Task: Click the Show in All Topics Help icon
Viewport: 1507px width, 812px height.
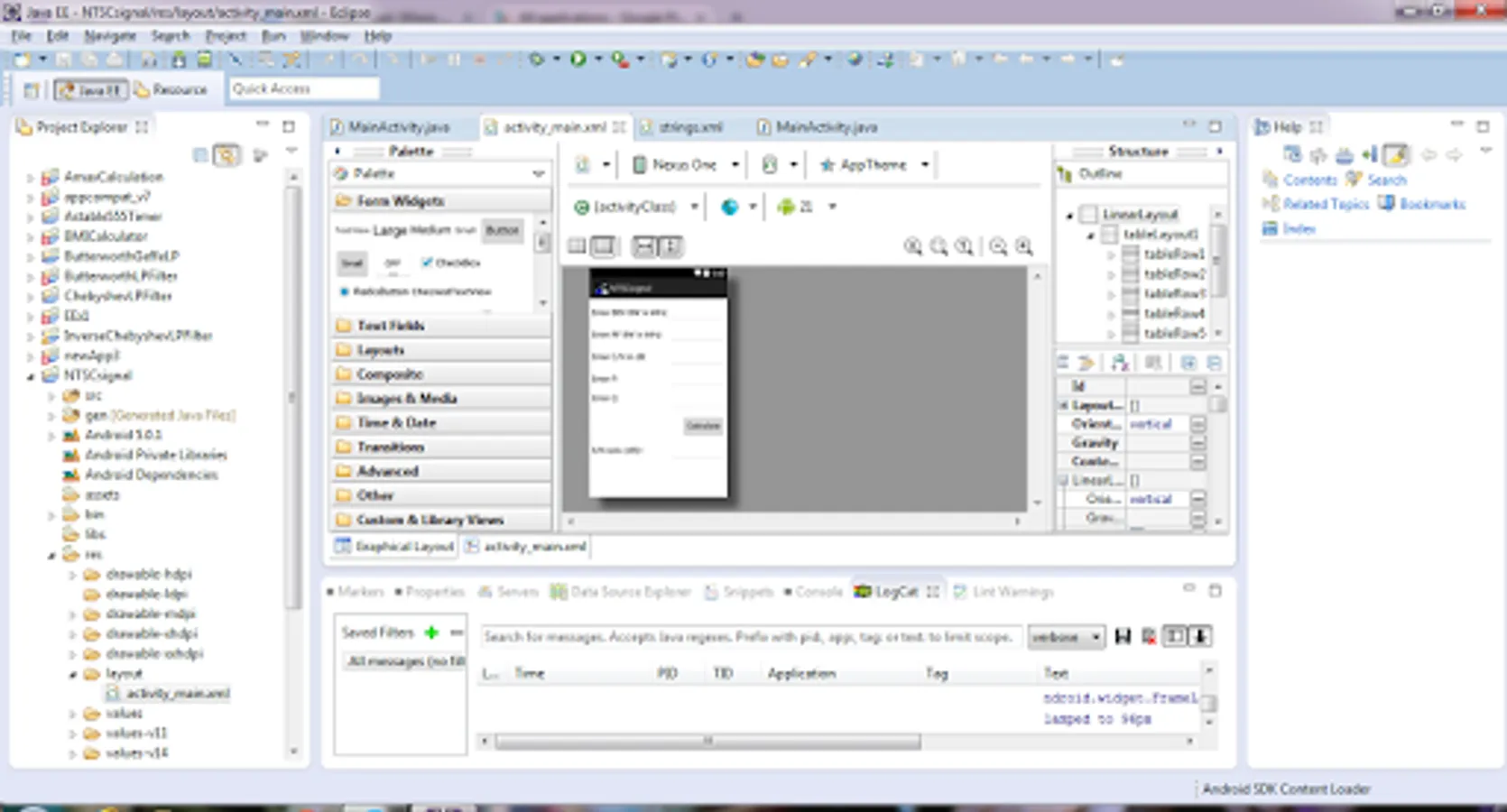Action: pyautogui.click(x=1318, y=155)
